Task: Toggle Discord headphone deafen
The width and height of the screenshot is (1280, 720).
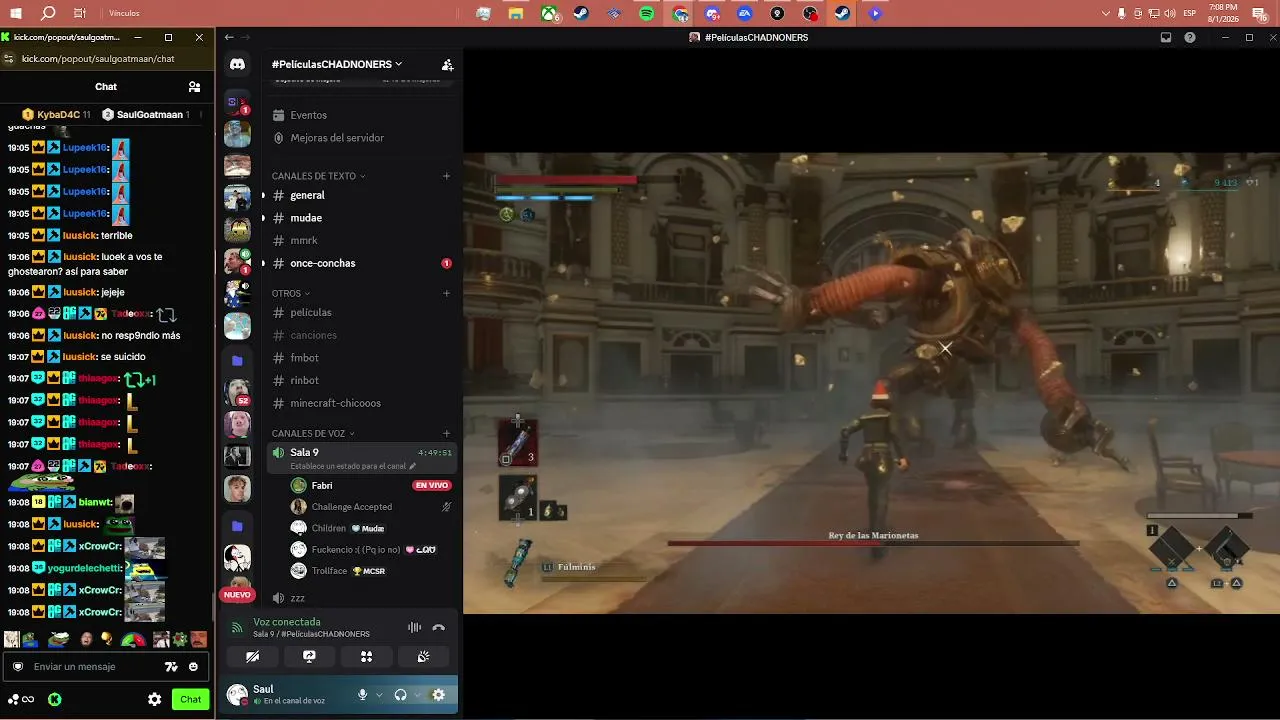Action: pyautogui.click(x=400, y=695)
